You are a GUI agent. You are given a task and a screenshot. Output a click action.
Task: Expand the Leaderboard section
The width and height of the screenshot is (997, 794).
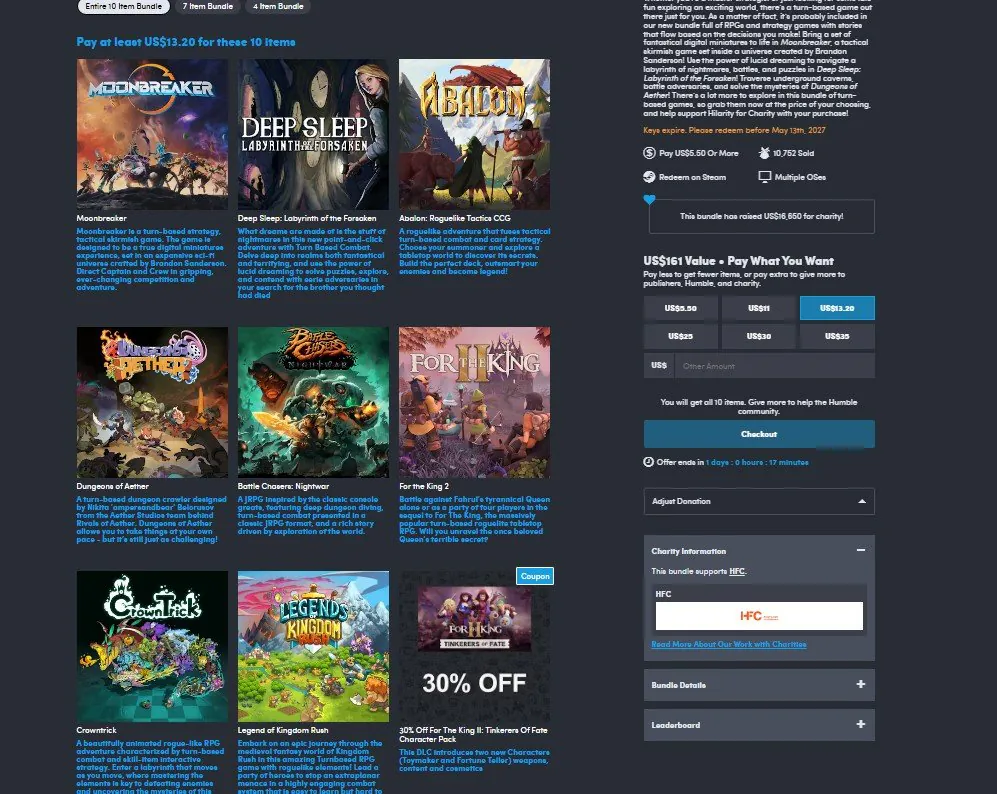point(759,725)
